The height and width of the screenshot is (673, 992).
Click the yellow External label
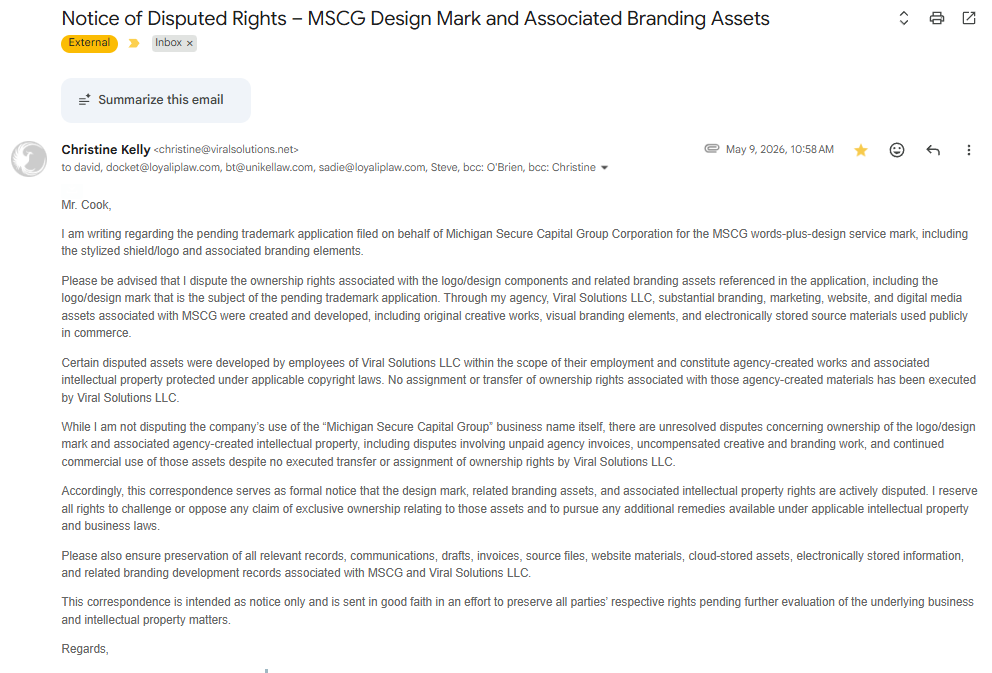(89, 43)
